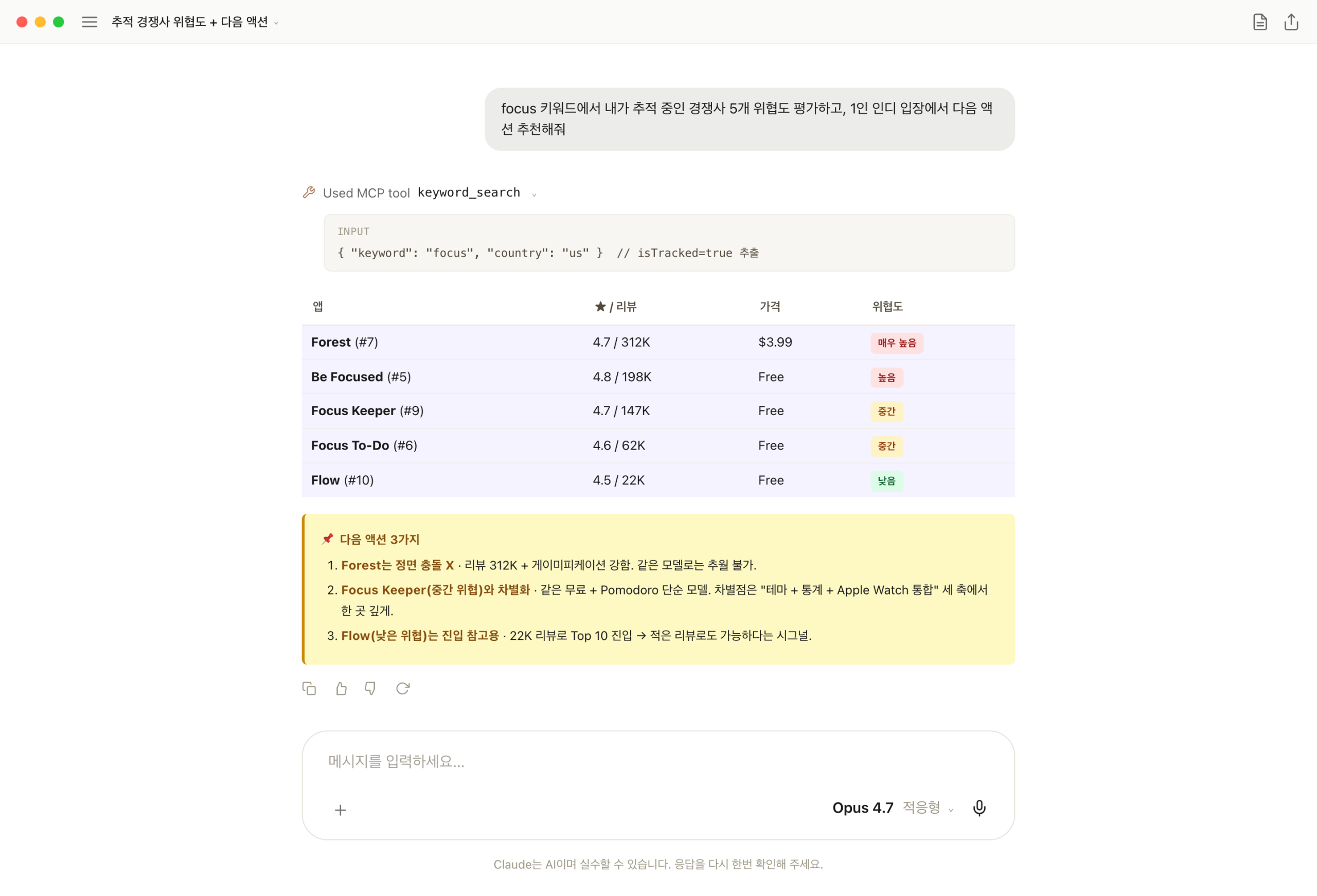Screen dimensions: 1317x896
Task: Click the message input field
Action: [658, 761]
